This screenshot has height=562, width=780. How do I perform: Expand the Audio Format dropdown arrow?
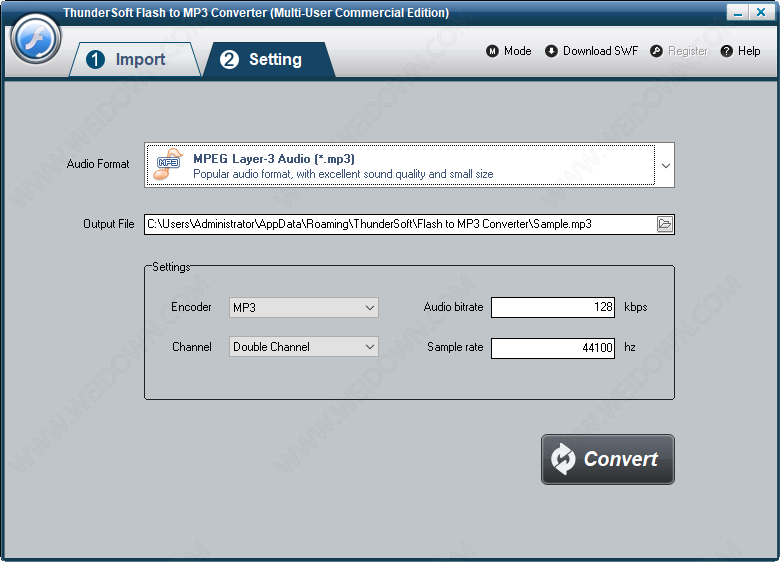click(x=666, y=166)
